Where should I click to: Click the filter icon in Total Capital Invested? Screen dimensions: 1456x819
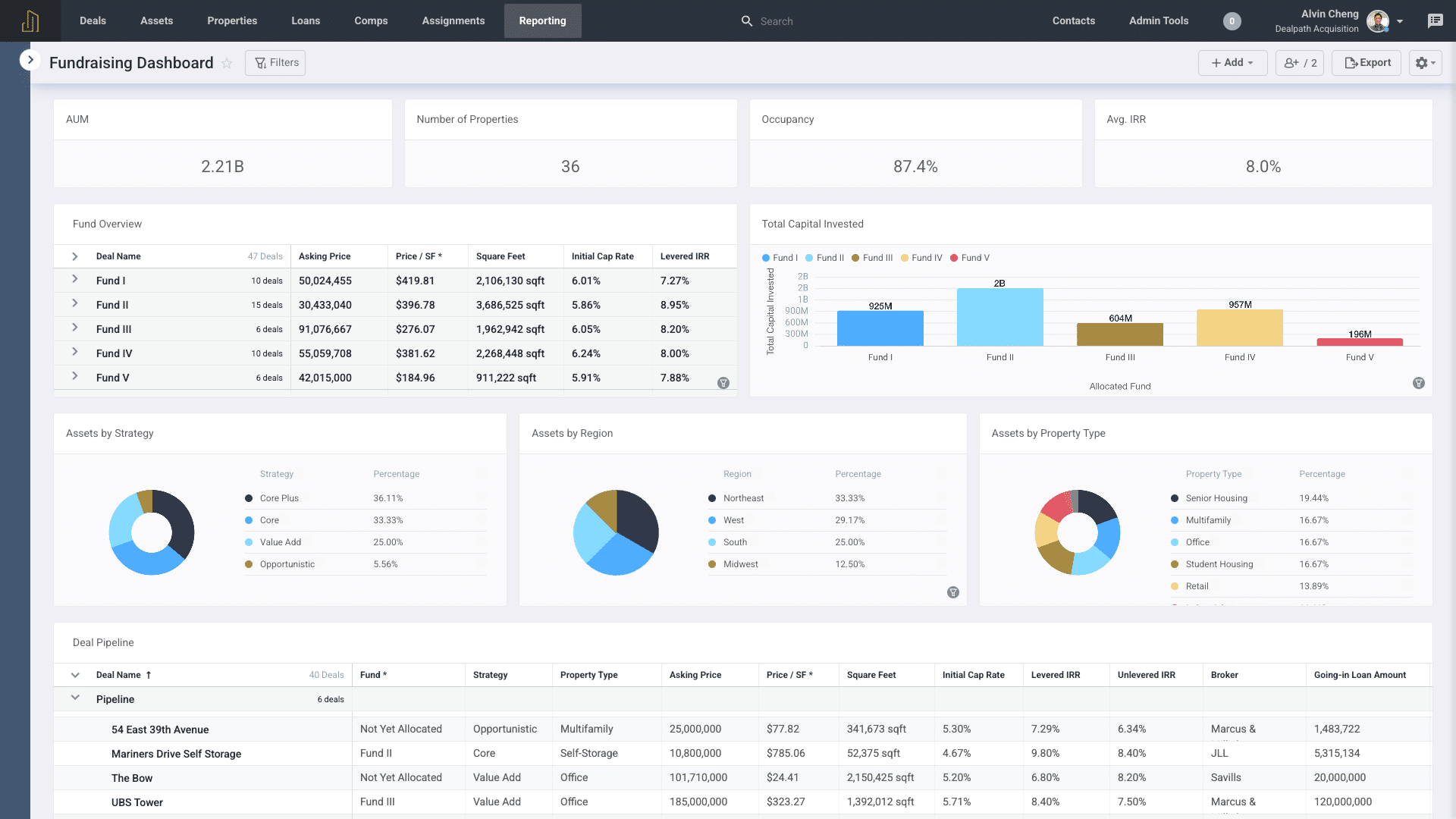(1419, 383)
